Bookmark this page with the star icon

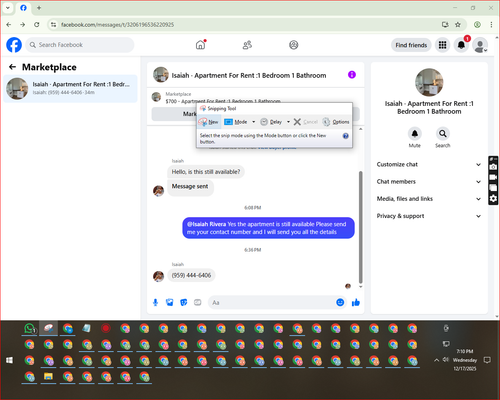pos(458,25)
